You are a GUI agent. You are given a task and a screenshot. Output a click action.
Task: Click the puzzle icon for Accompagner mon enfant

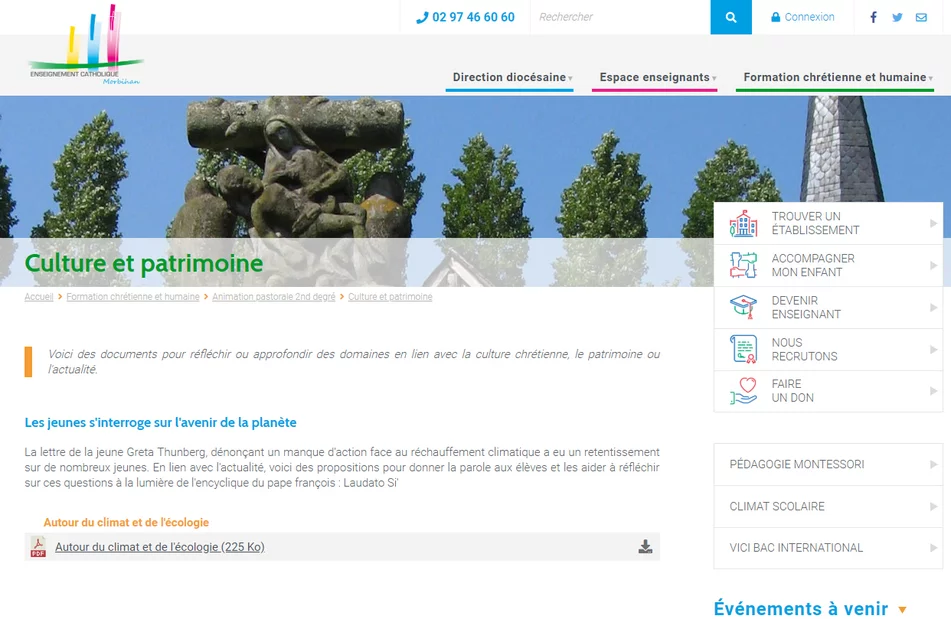pos(743,265)
